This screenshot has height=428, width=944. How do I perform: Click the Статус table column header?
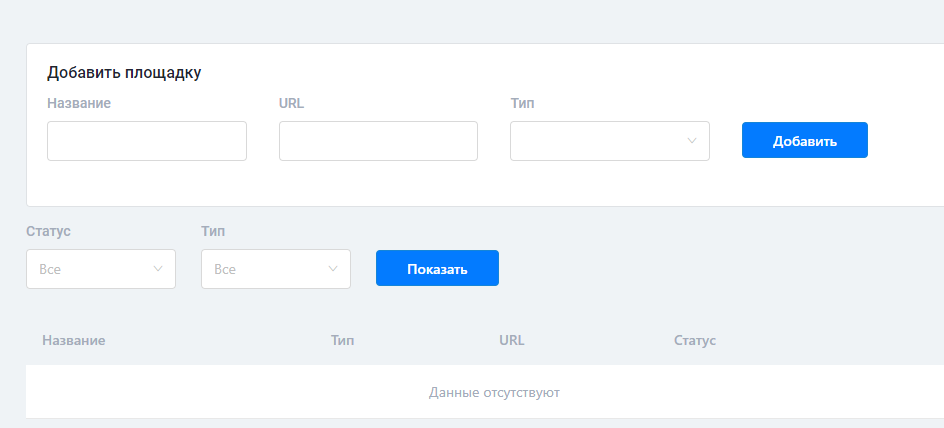tap(695, 341)
